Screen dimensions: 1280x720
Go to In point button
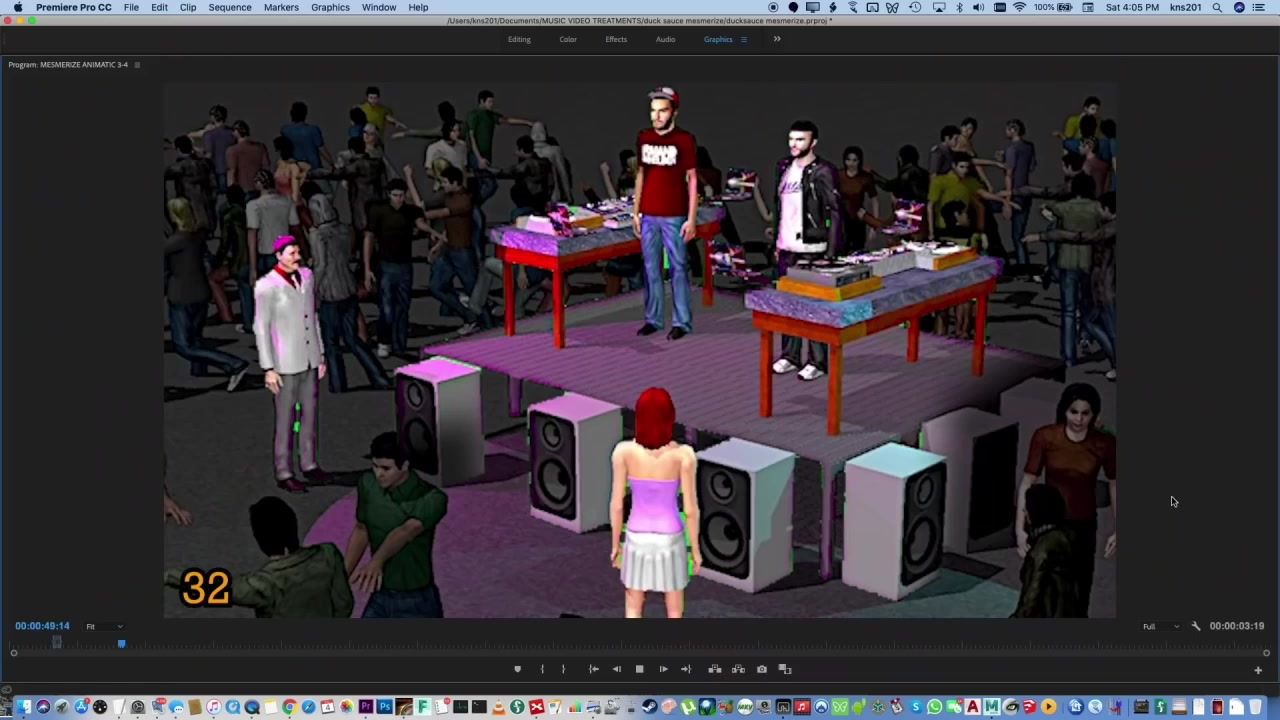pos(593,669)
